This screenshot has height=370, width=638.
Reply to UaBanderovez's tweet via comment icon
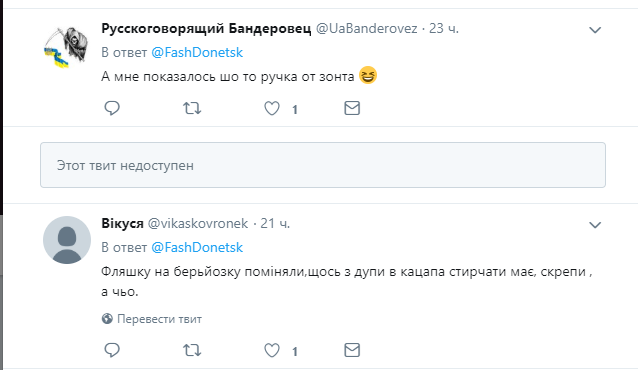click(112, 108)
